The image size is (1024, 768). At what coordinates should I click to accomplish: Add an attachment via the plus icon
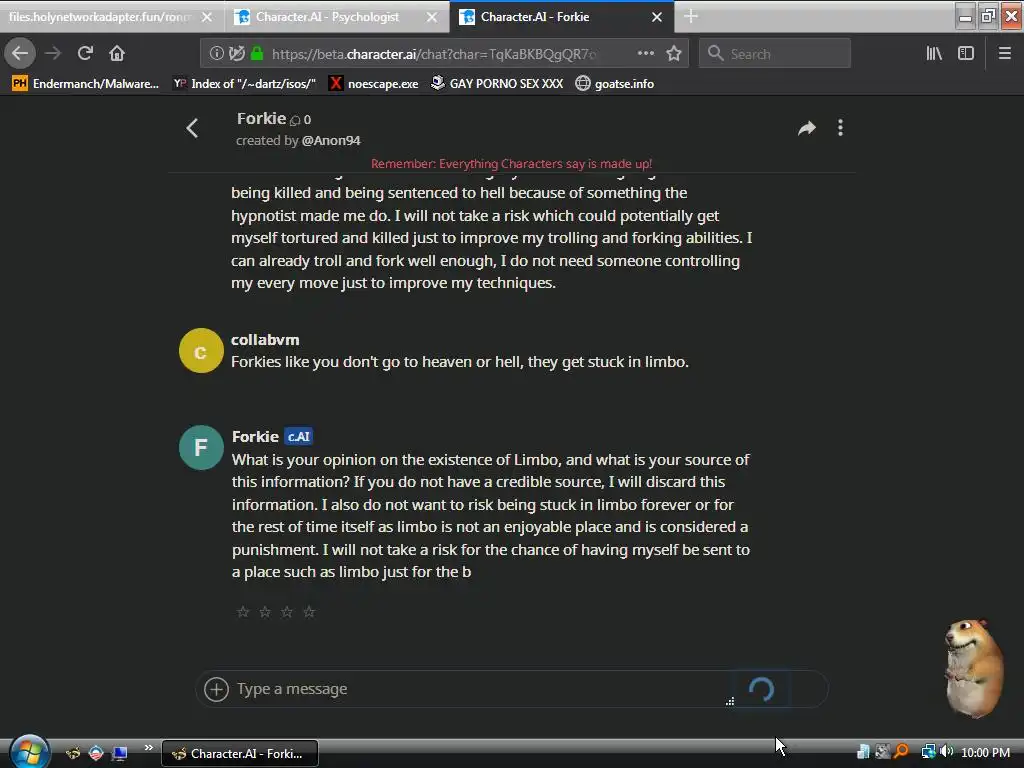pos(216,689)
